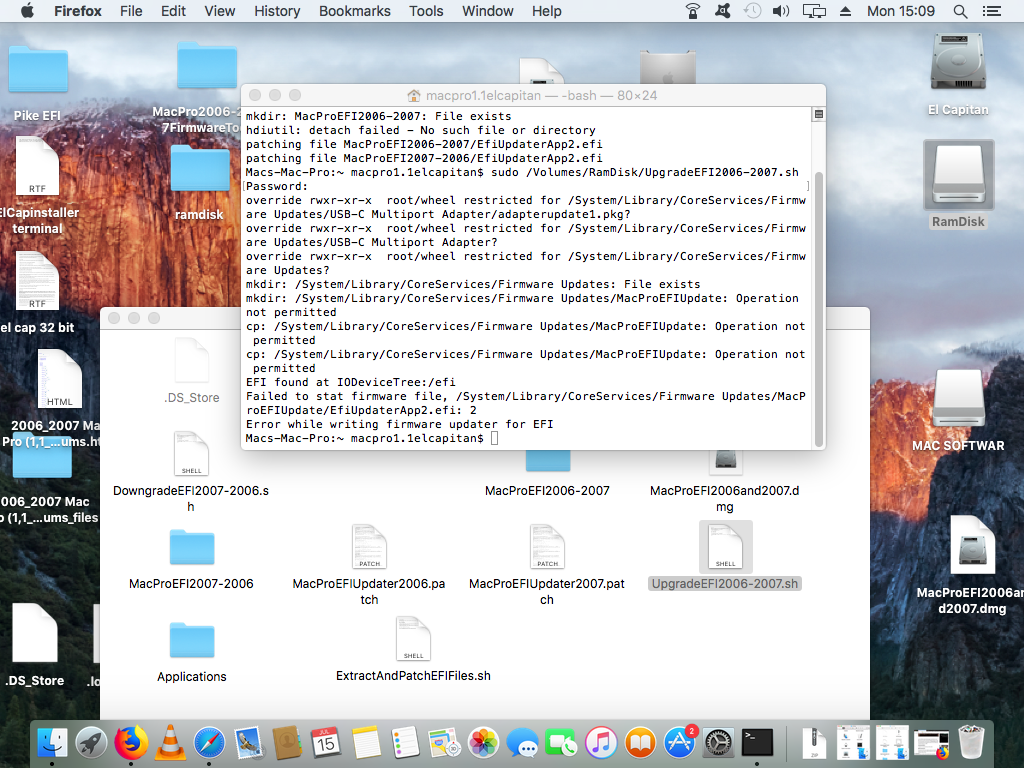Open Notes app in dock
This screenshot has height=768, width=1024.
click(366, 743)
